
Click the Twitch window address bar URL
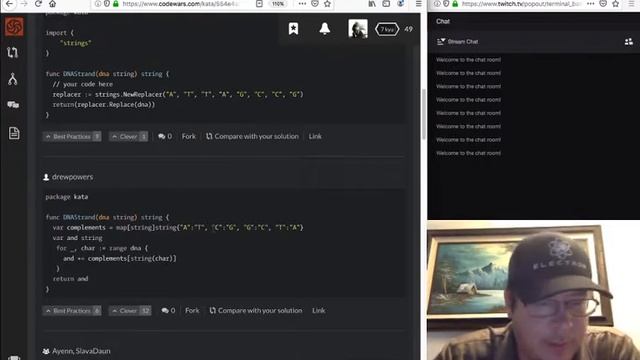click(522, 4)
